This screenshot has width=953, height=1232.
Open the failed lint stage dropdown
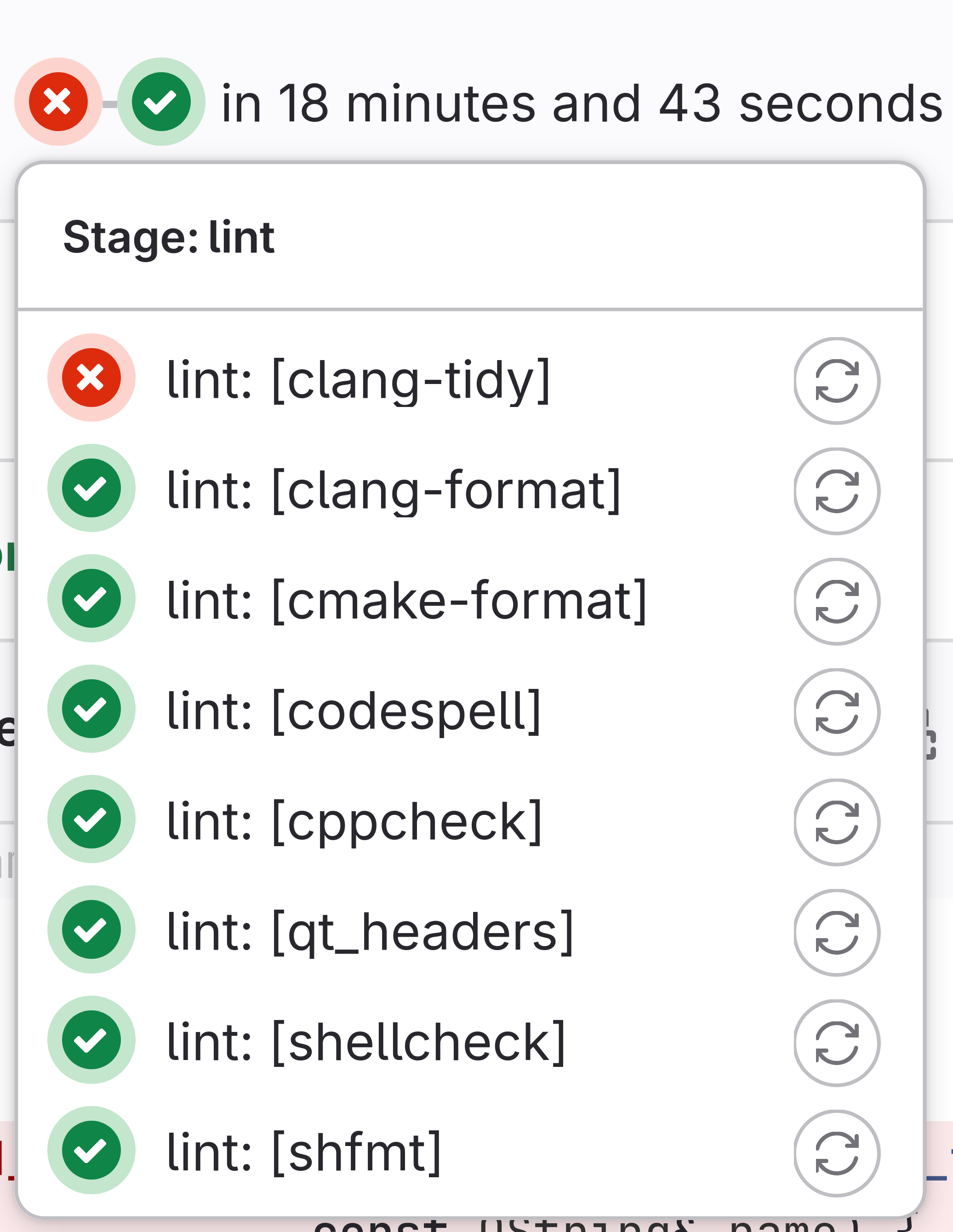(x=58, y=102)
